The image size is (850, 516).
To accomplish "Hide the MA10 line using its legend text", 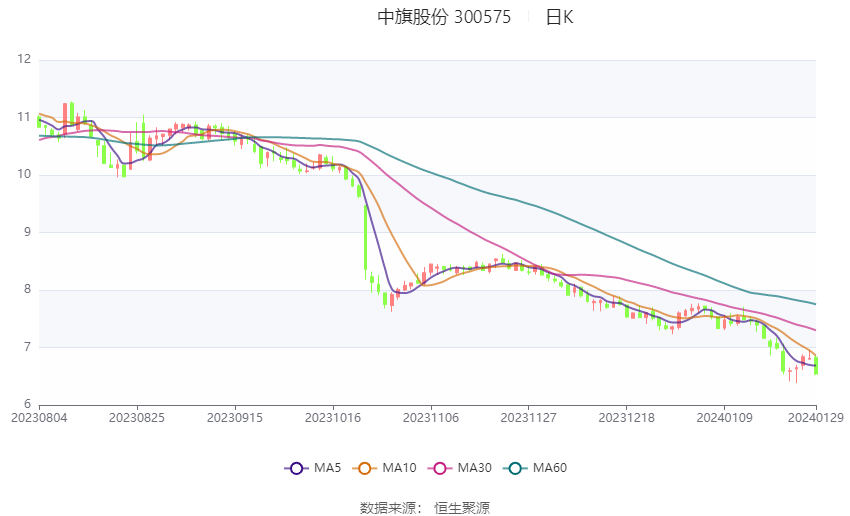I will coord(400,467).
